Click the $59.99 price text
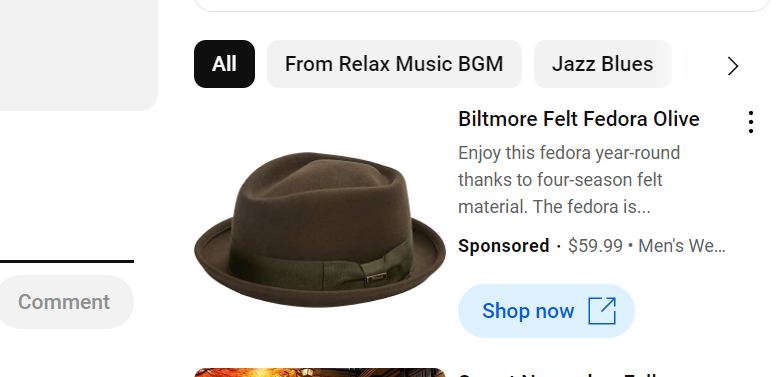This screenshot has height=377, width=780. coord(595,246)
